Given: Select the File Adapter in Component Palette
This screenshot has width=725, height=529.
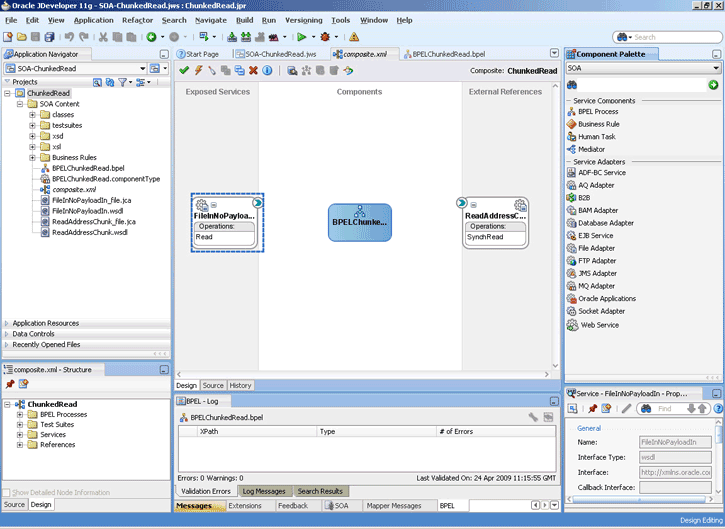Looking at the screenshot, I should pyautogui.click(x=596, y=248).
